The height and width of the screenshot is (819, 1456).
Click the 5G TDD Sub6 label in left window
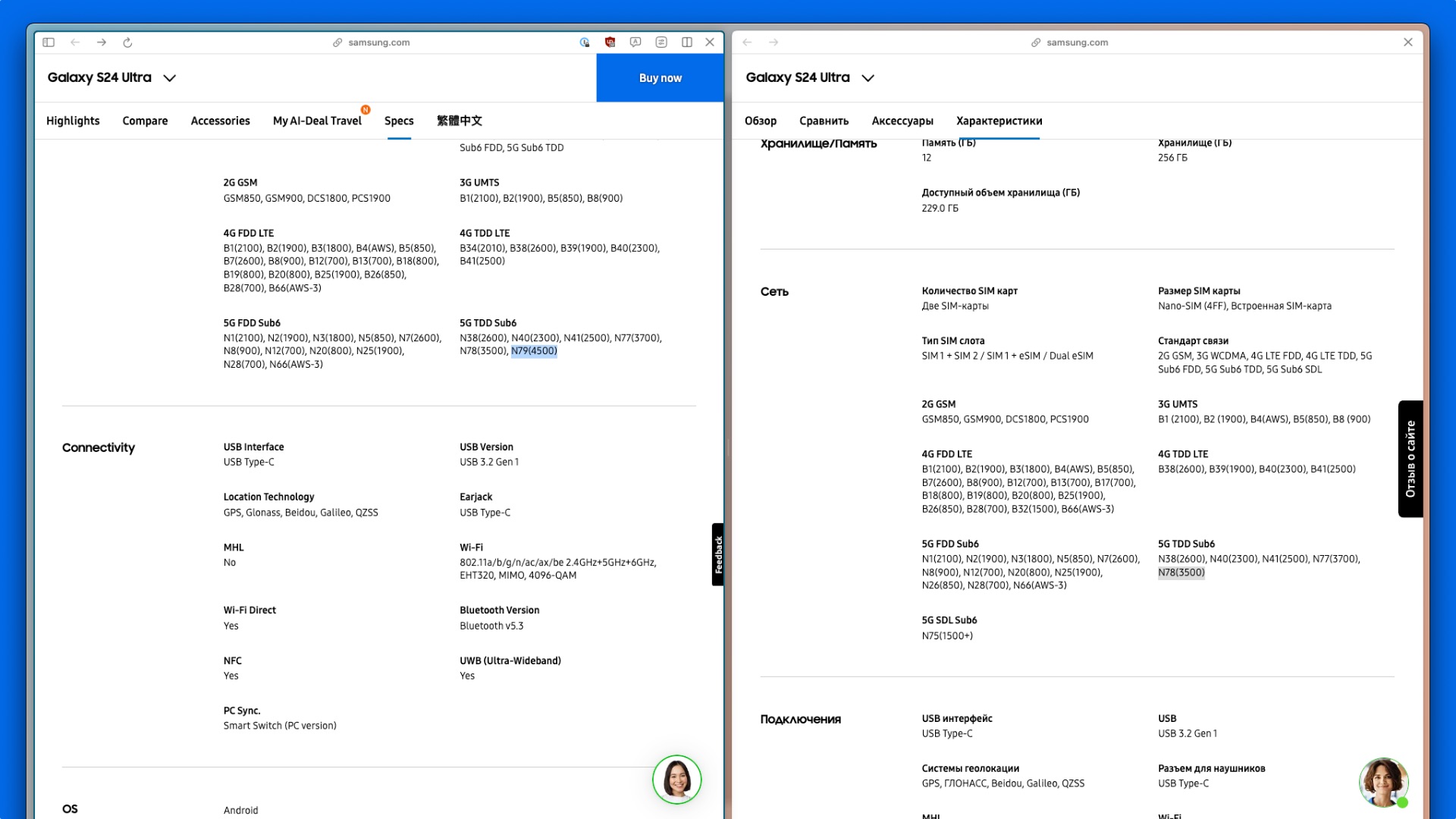click(x=488, y=323)
